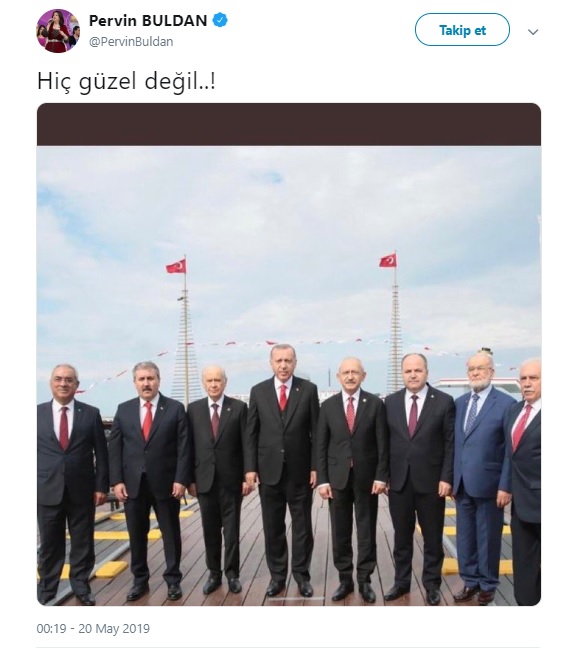
Task: Click the right Turkish flag in photo
Action: pos(388,261)
